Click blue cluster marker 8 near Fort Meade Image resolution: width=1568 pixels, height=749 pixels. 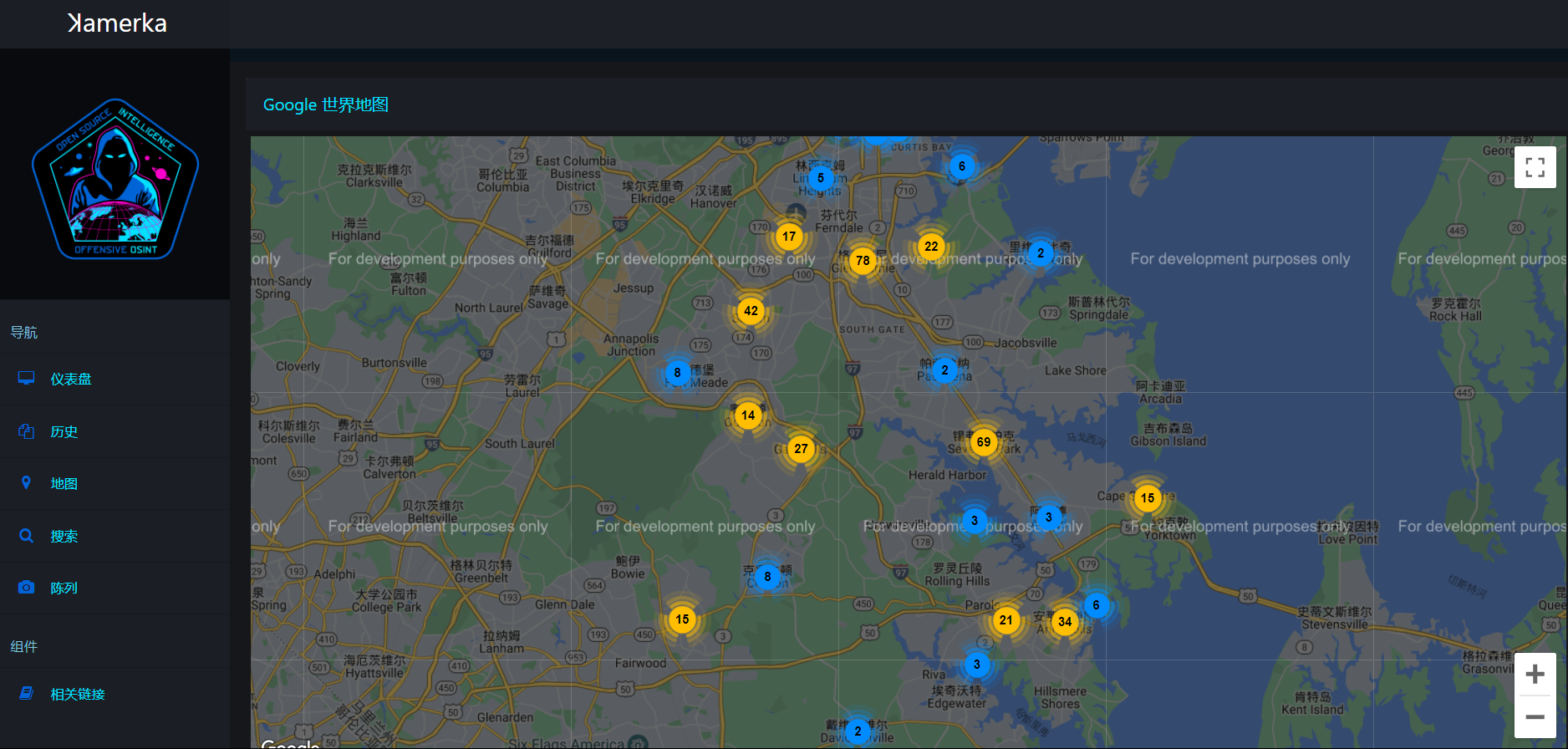[677, 373]
